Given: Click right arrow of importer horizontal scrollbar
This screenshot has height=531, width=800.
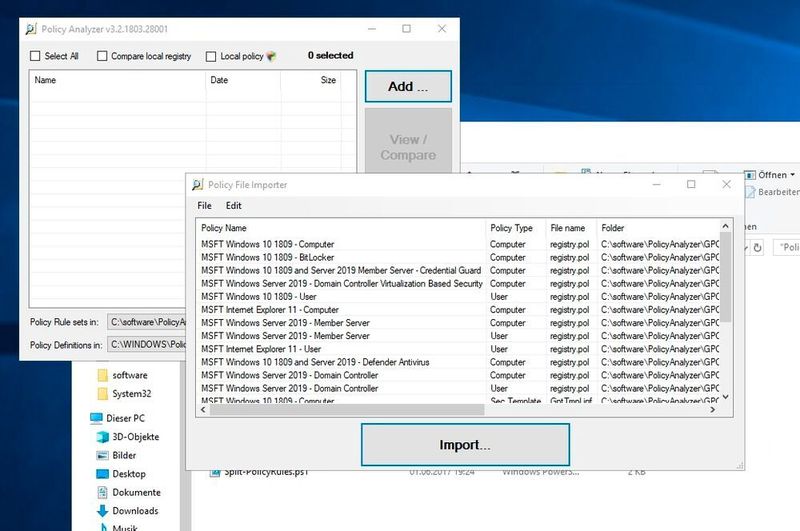Looking at the screenshot, I should coord(713,410).
